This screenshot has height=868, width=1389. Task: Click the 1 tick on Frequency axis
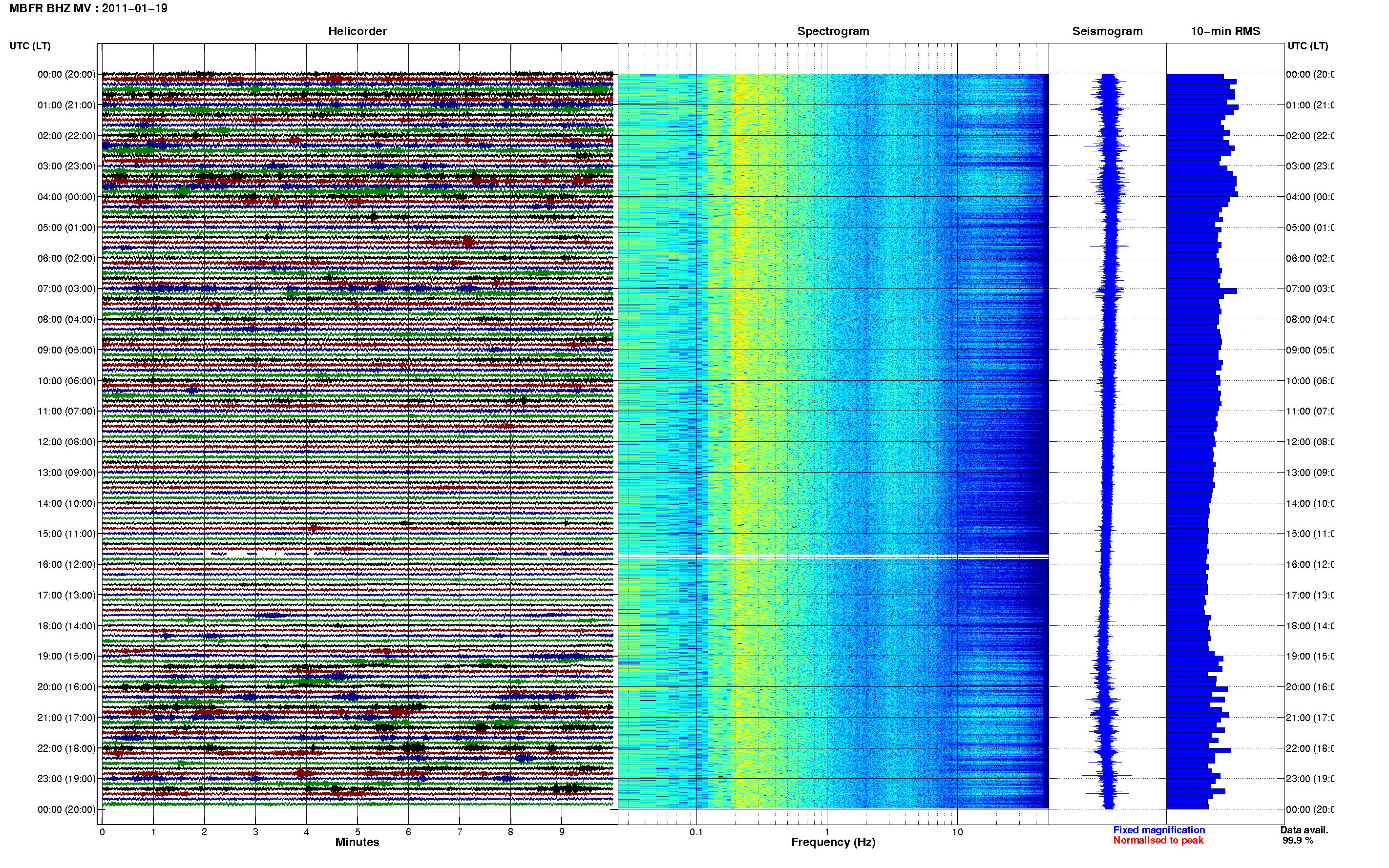coord(827,832)
